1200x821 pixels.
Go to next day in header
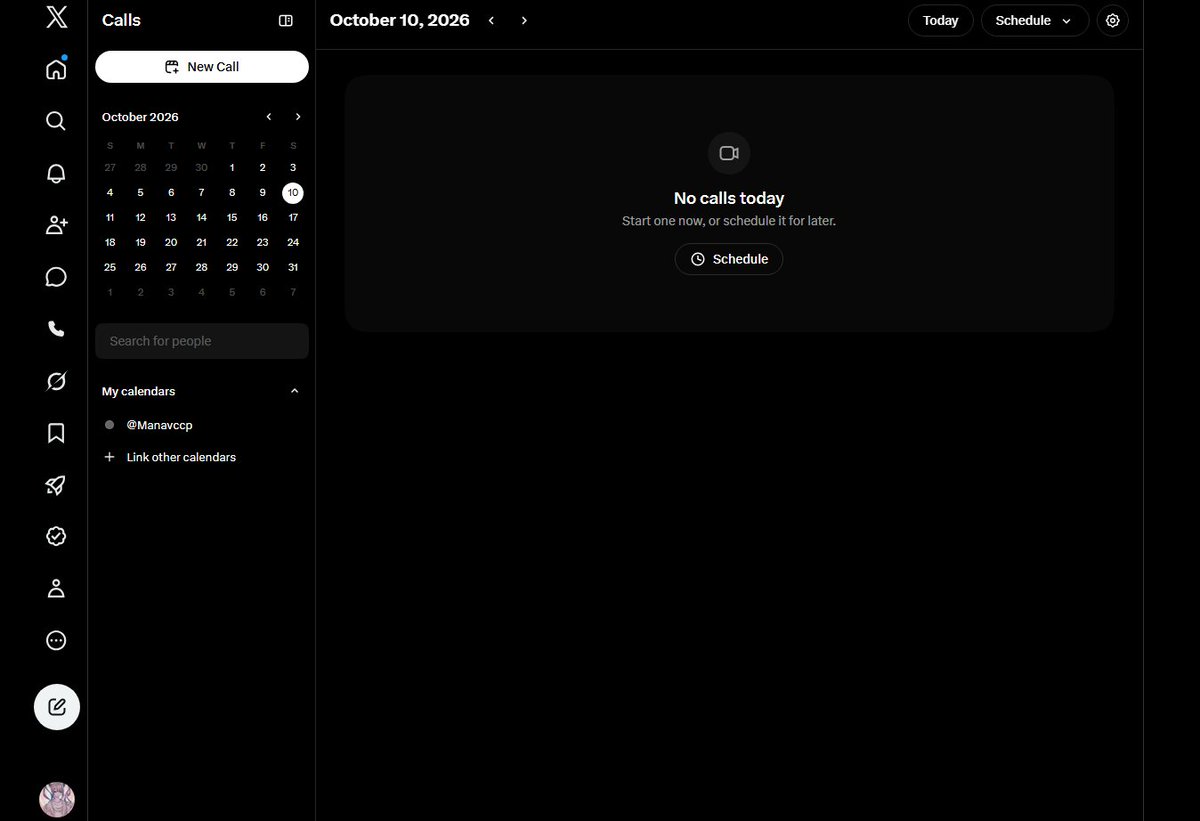pyautogui.click(x=524, y=20)
